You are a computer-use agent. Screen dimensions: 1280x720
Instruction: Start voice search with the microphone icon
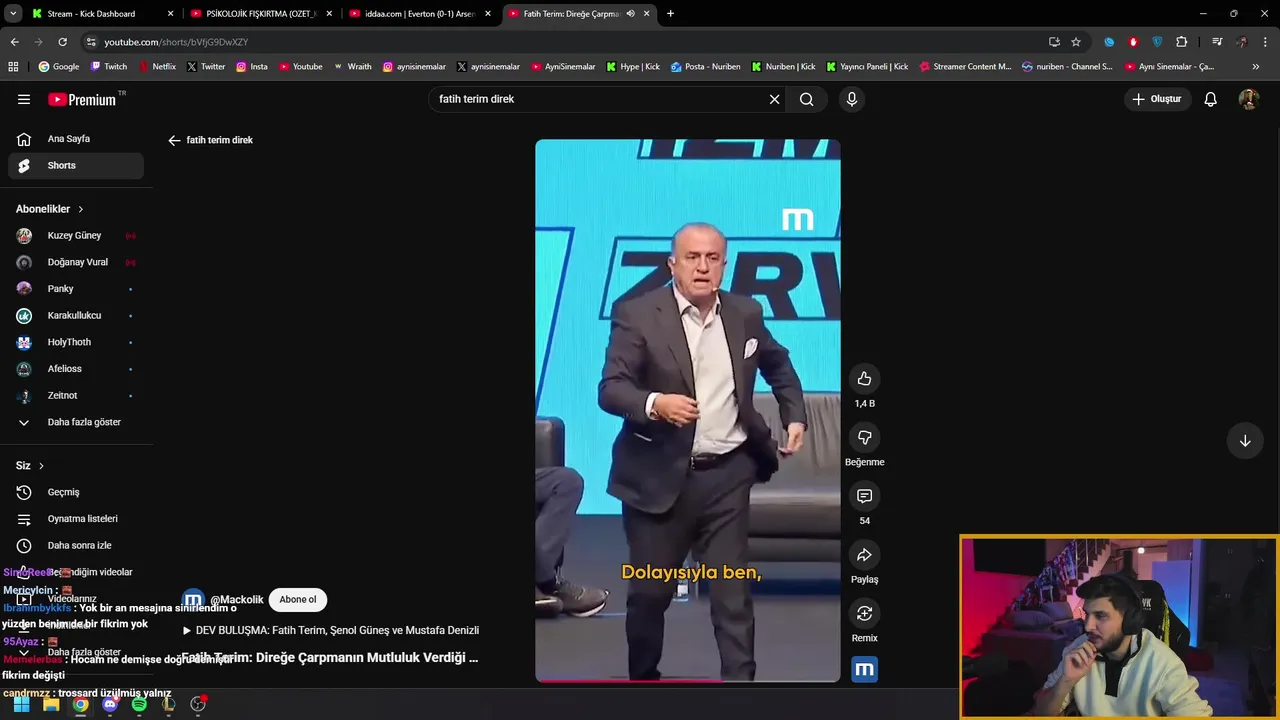click(851, 99)
